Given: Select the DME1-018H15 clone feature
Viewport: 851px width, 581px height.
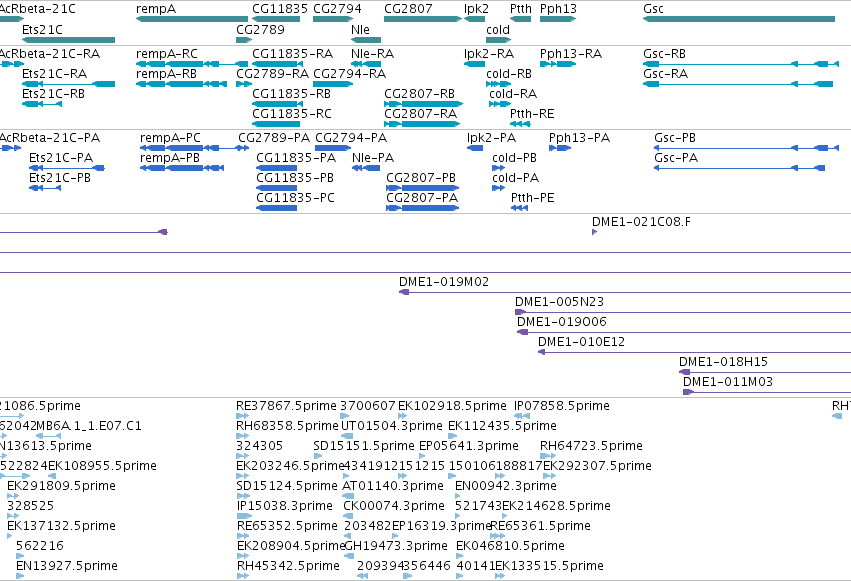Looking at the screenshot, I should point(765,372).
